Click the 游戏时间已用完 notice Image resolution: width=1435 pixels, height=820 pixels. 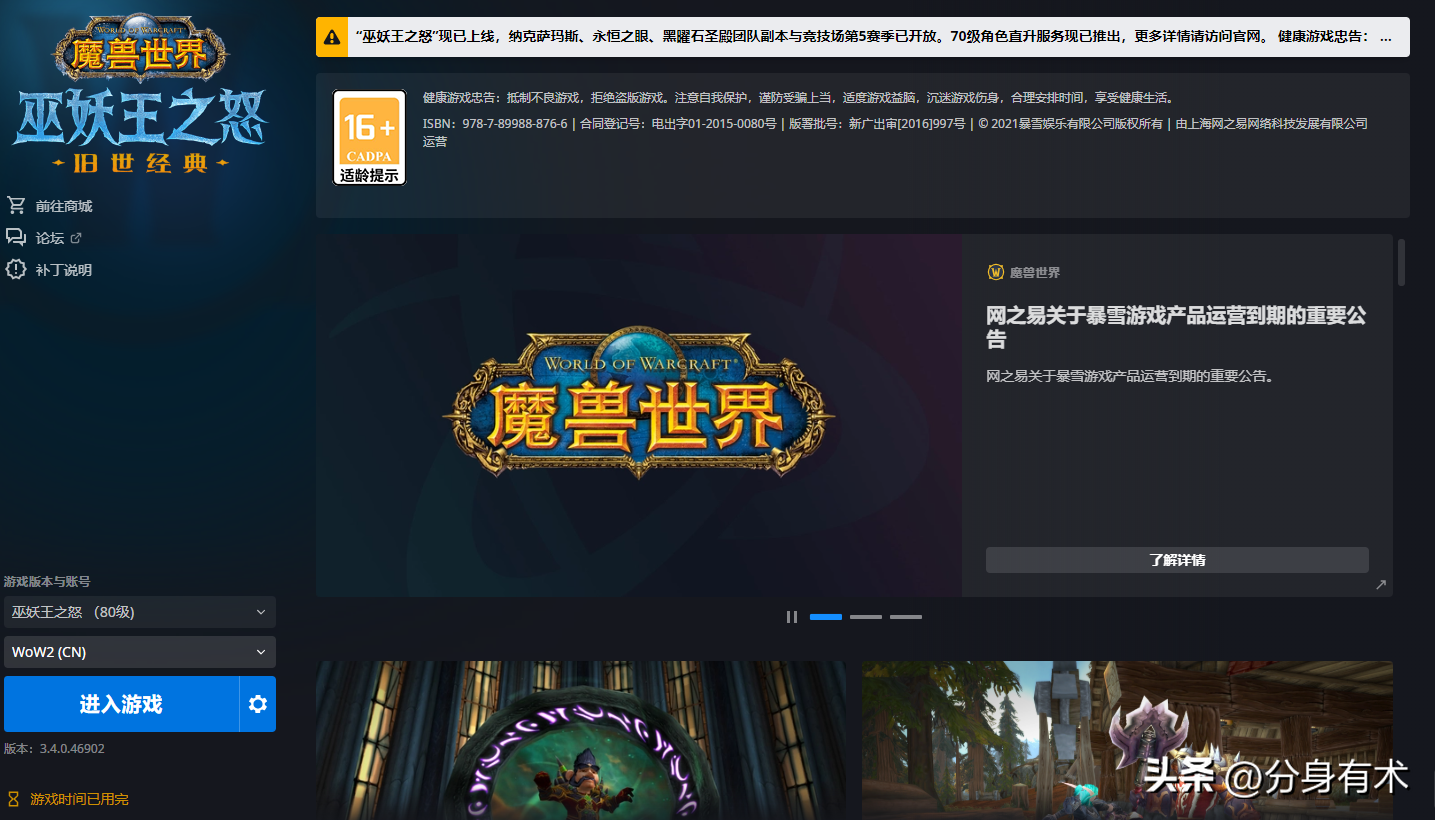point(80,800)
